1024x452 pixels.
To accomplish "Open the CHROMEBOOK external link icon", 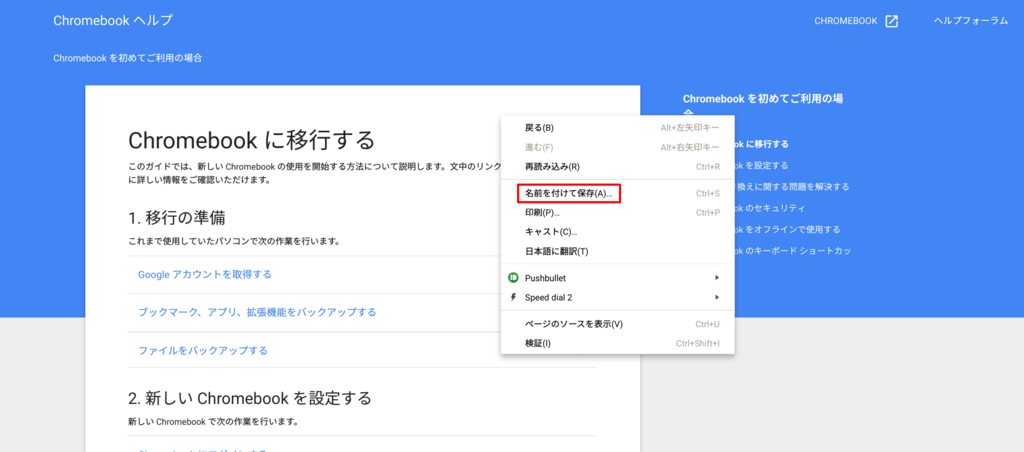I will [x=891, y=21].
